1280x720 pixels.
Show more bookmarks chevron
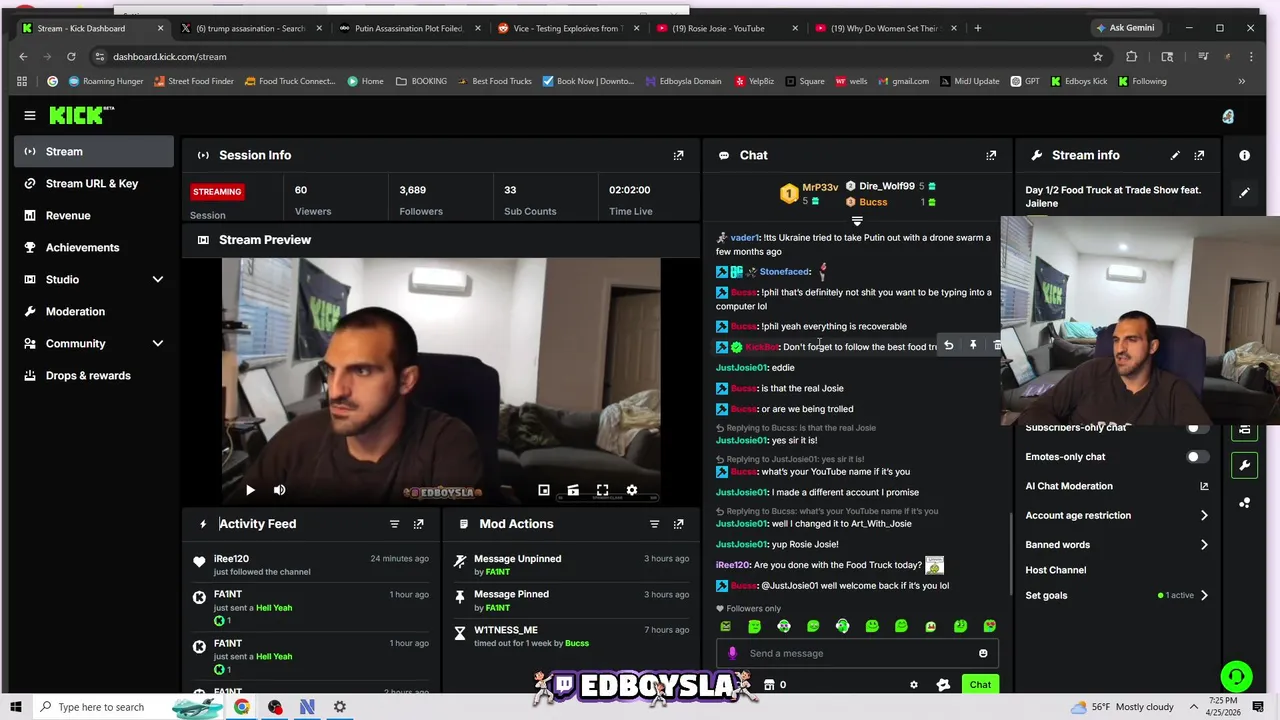(1241, 81)
